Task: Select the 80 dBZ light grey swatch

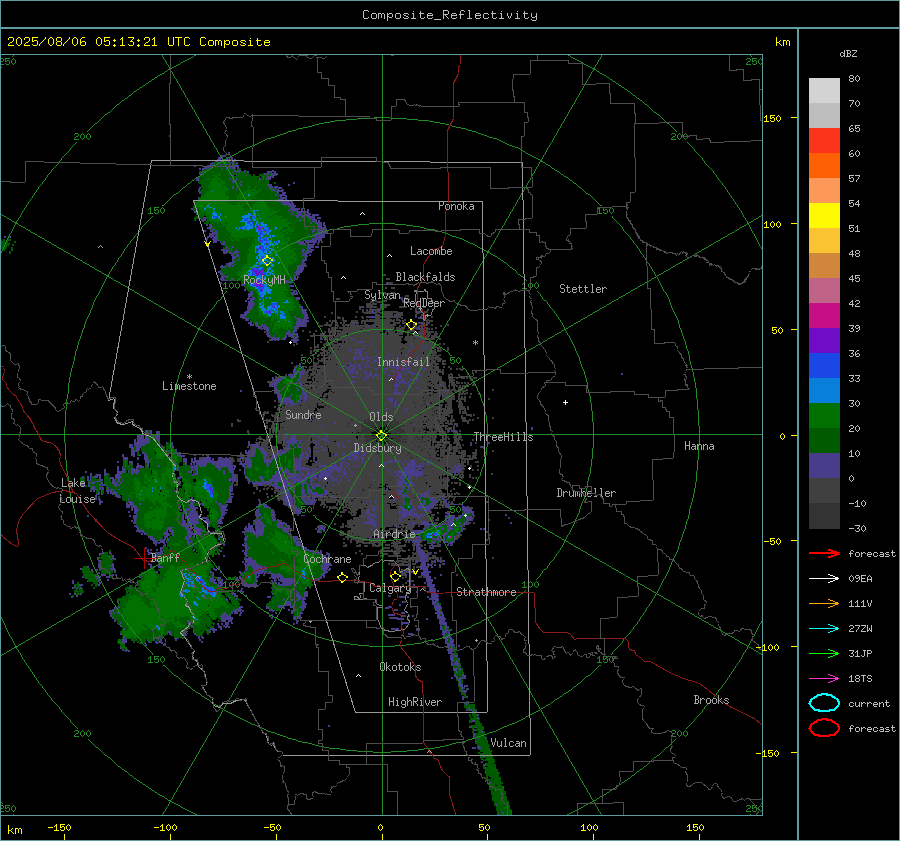Action: 824,91
